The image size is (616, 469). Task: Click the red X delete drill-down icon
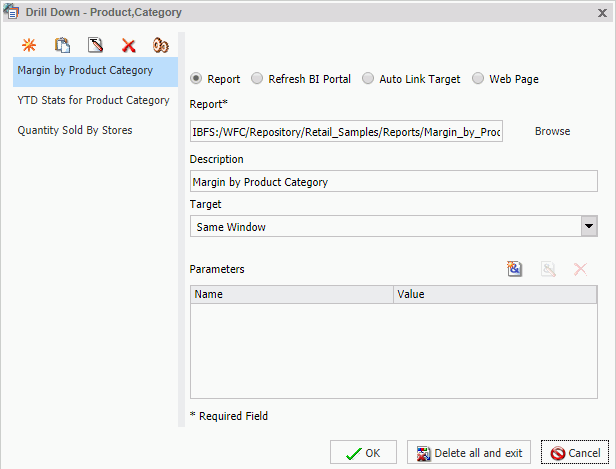(x=128, y=45)
